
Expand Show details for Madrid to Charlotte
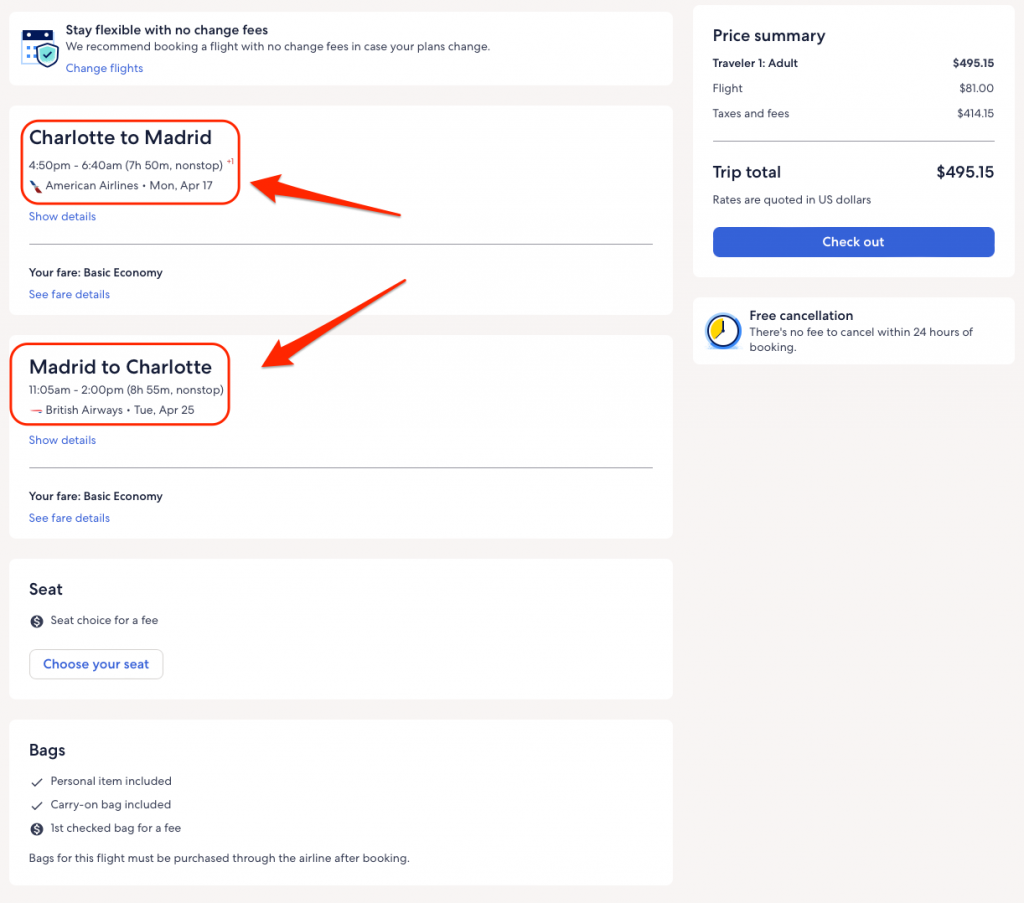[x=62, y=441]
